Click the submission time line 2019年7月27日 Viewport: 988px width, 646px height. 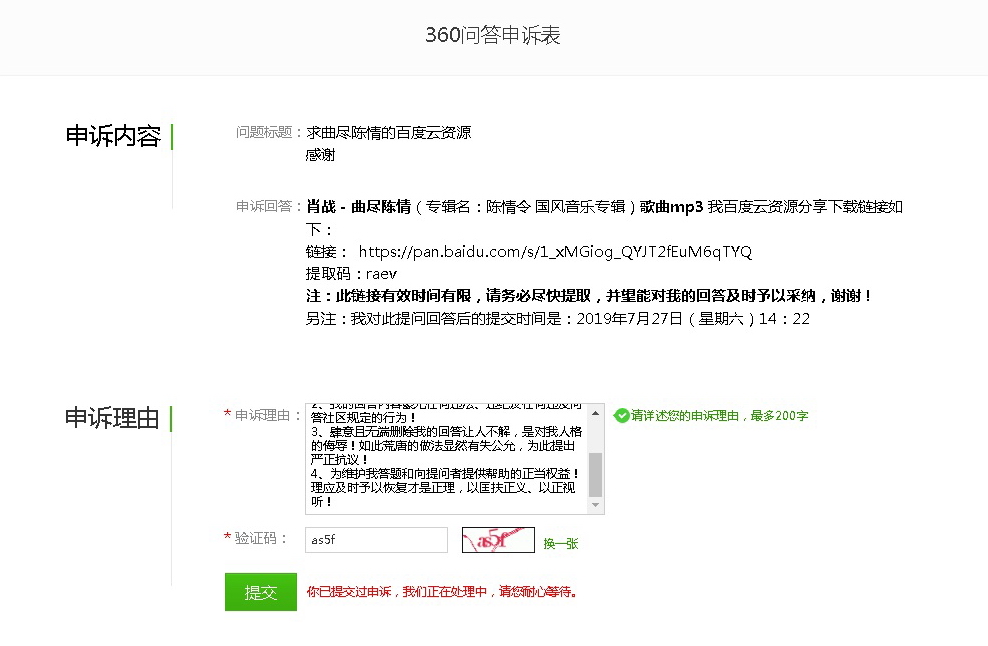pyautogui.click(x=558, y=318)
